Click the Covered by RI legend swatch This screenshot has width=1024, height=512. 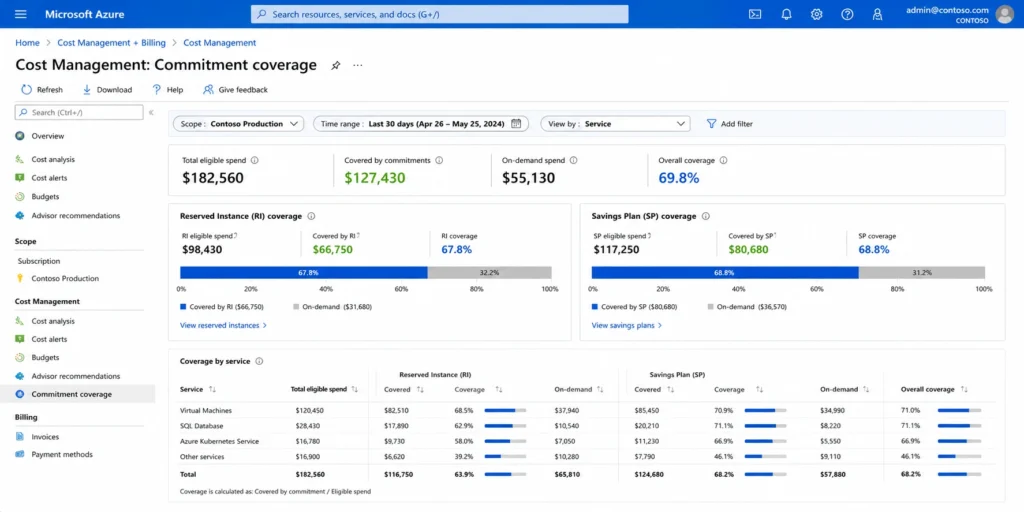click(184, 306)
